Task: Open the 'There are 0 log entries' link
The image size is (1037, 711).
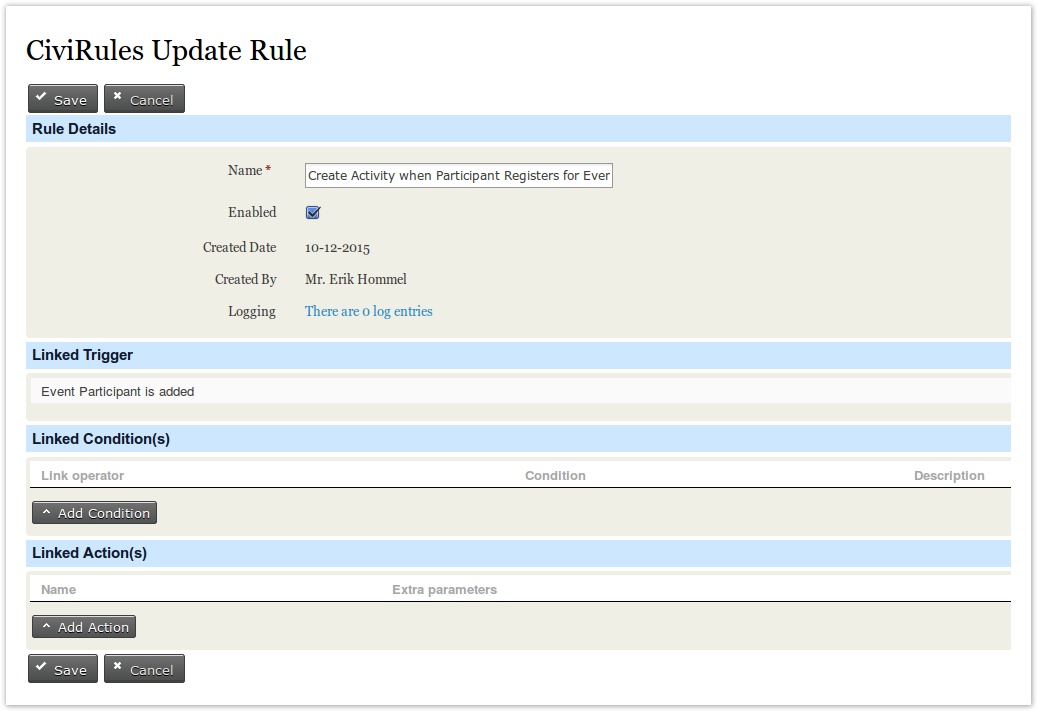Action: point(368,311)
